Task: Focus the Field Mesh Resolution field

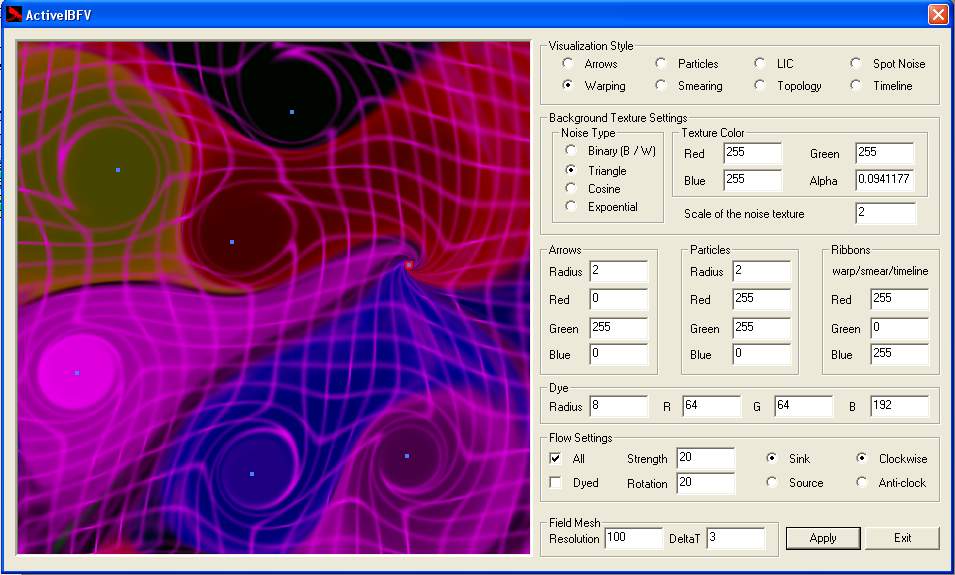Action: pyautogui.click(x=633, y=539)
